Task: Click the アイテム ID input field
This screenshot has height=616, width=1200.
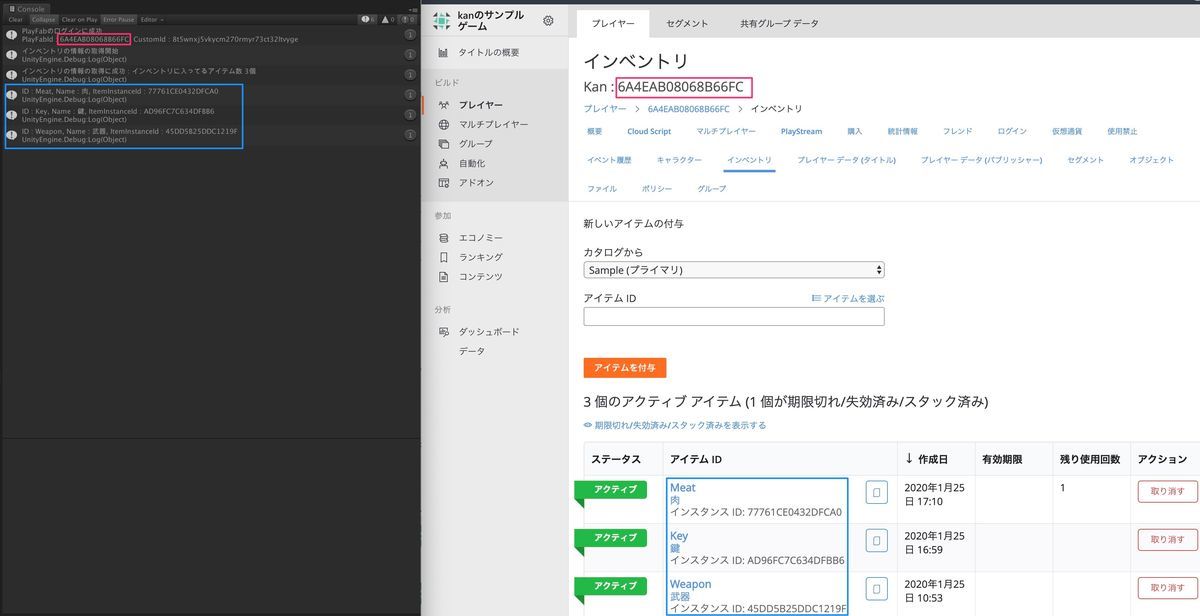Action: point(731,315)
